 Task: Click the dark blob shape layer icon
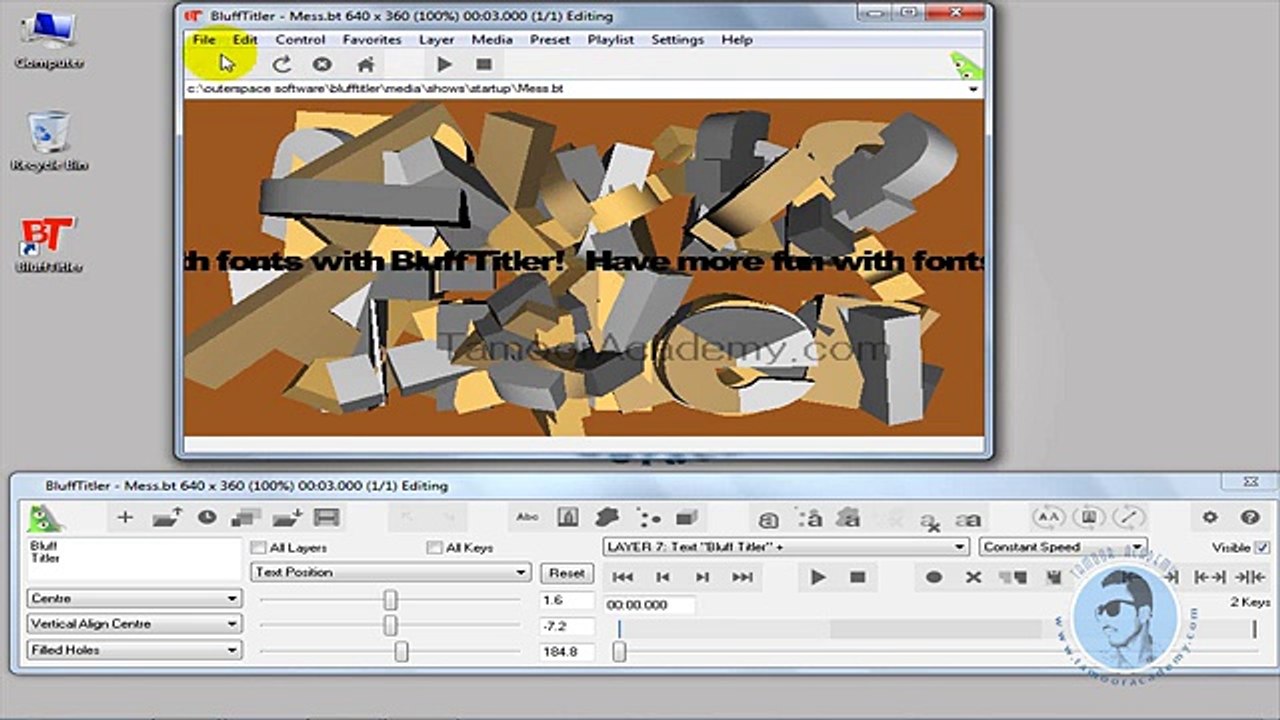607,517
